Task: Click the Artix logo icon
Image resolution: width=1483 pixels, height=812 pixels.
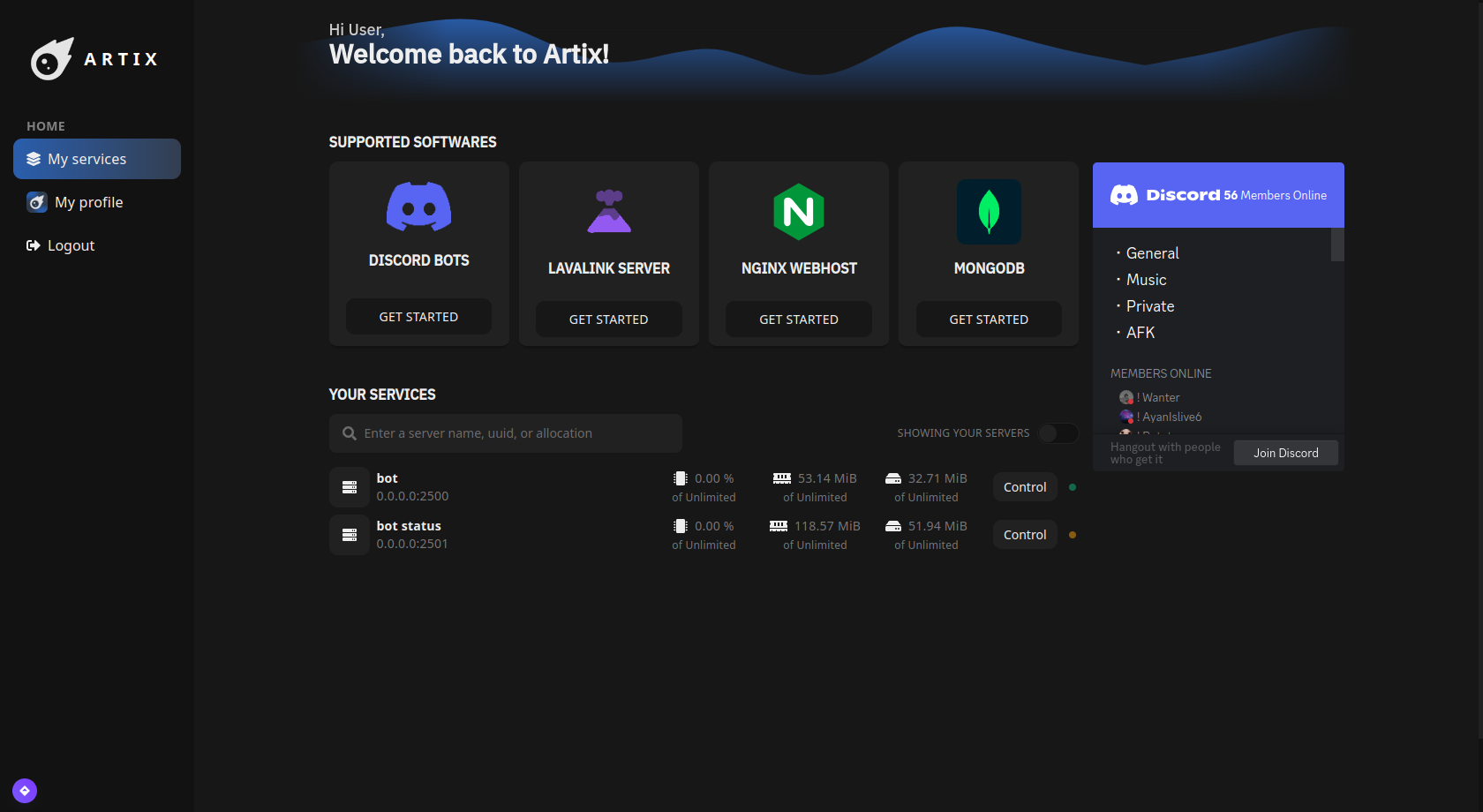Action: 51,59
